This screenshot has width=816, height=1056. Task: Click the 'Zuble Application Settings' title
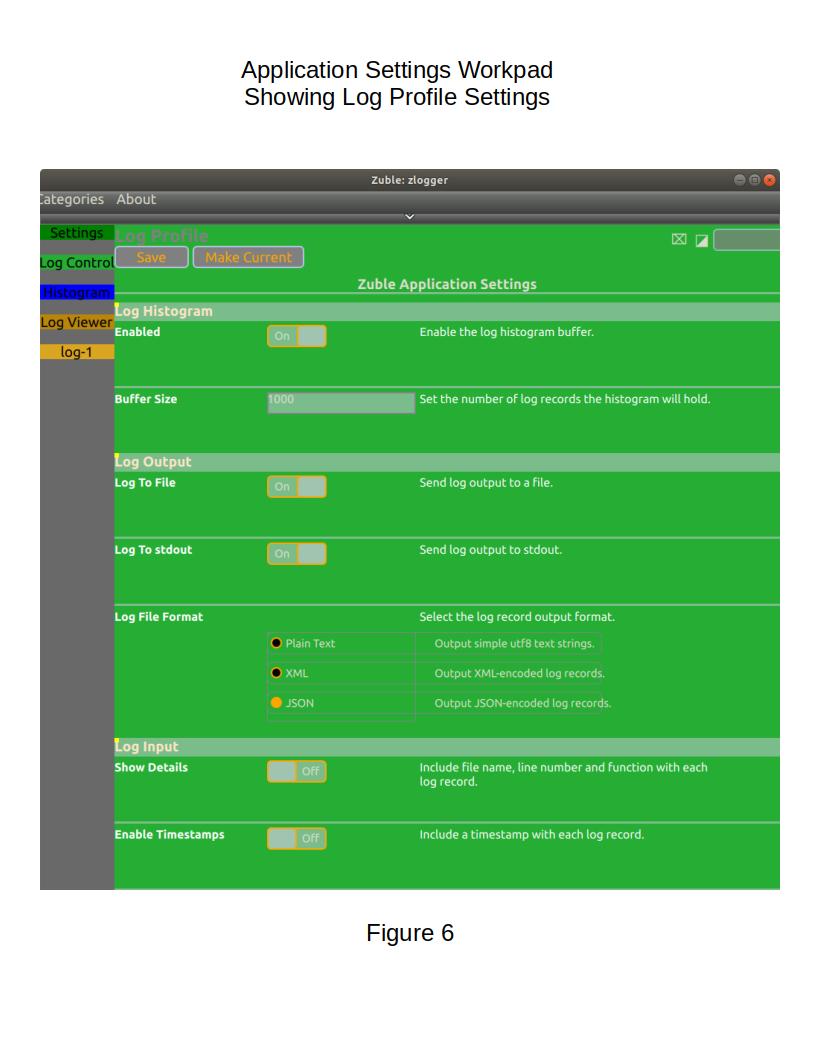tap(447, 284)
